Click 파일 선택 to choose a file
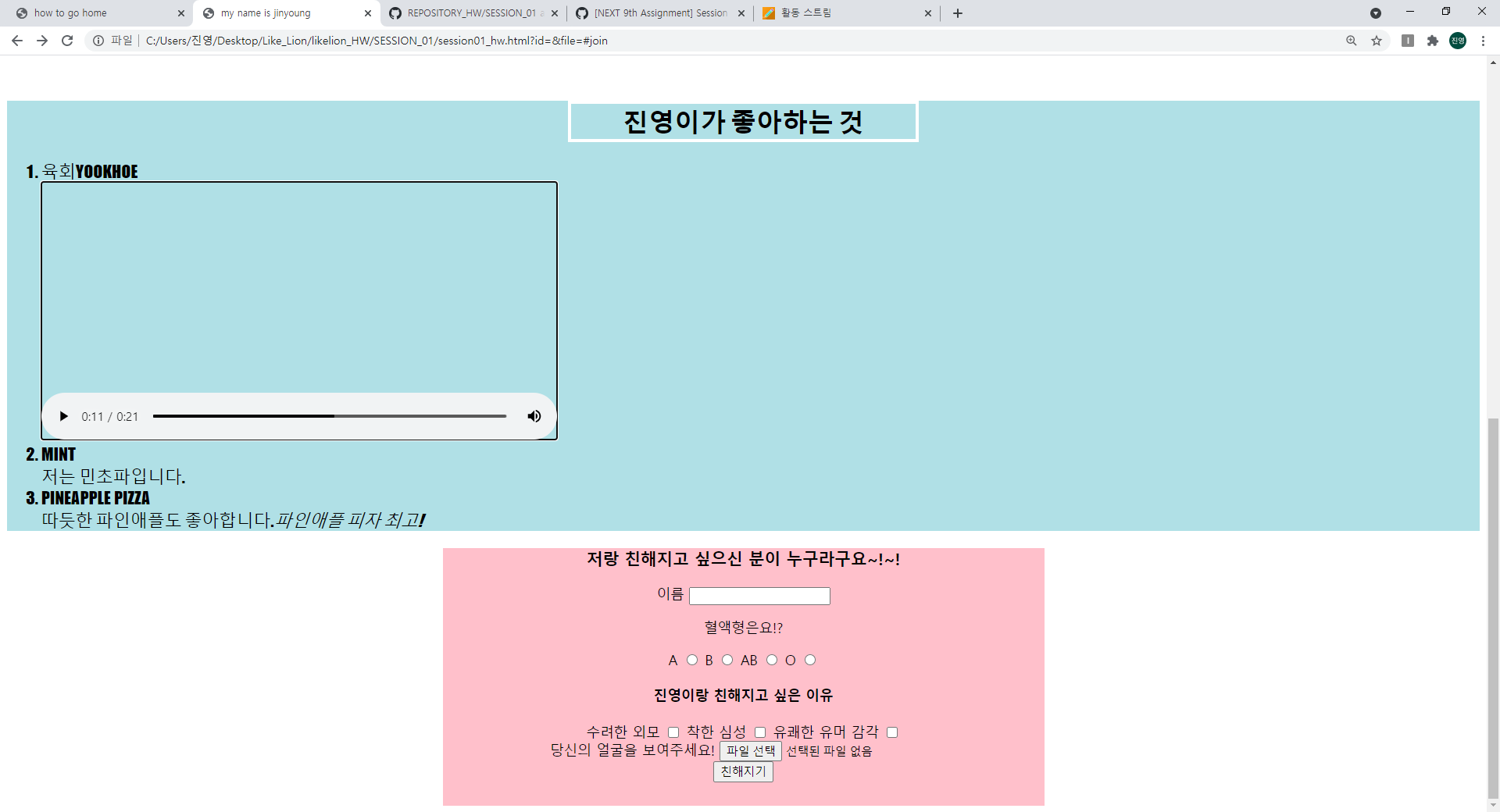 (x=749, y=750)
